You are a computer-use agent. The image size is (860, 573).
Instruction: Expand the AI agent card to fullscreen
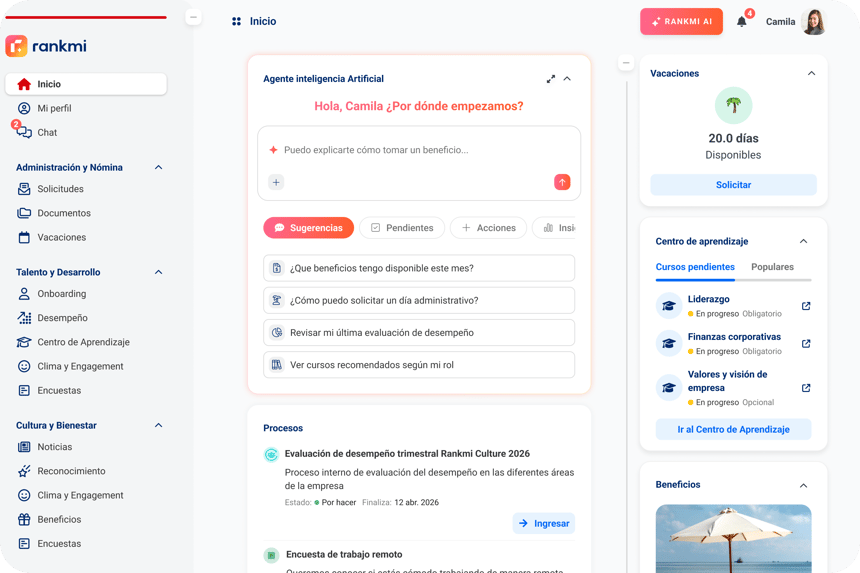tap(551, 79)
